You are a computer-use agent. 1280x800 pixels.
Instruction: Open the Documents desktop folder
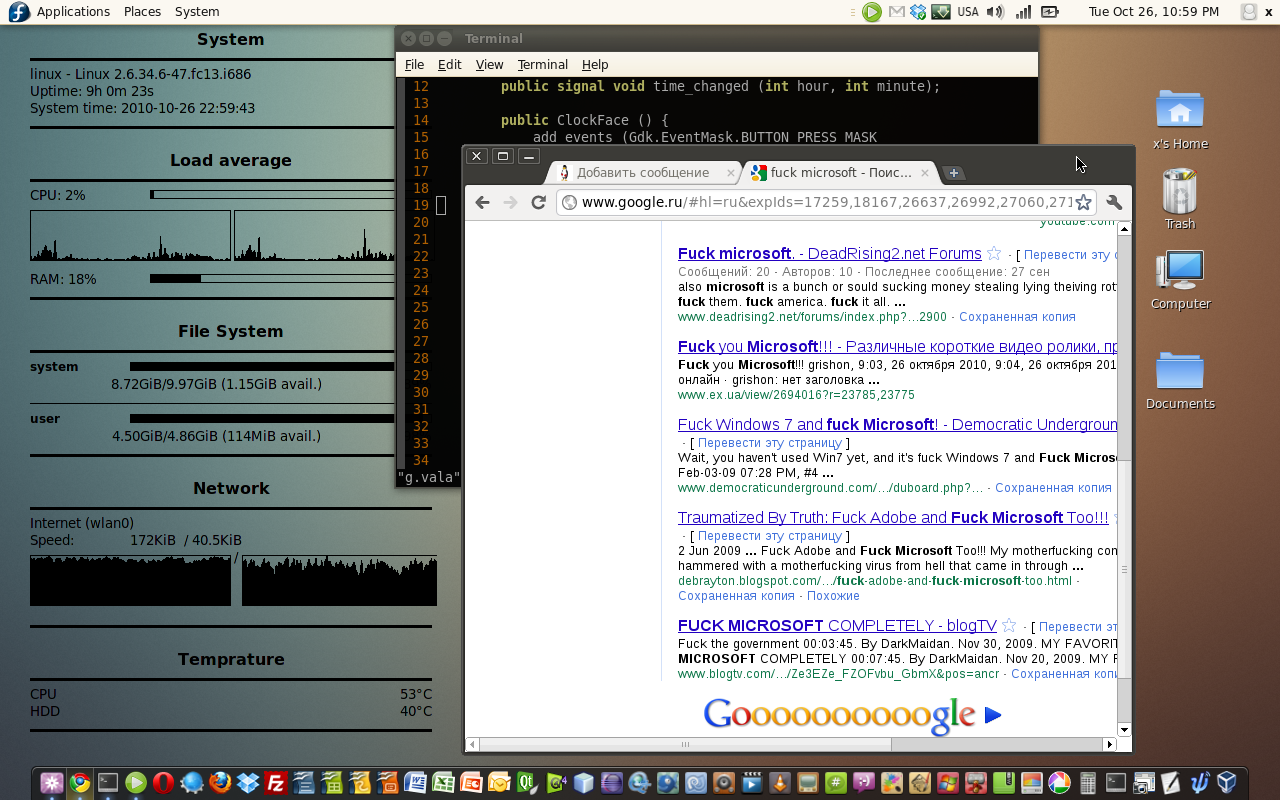[1180, 379]
